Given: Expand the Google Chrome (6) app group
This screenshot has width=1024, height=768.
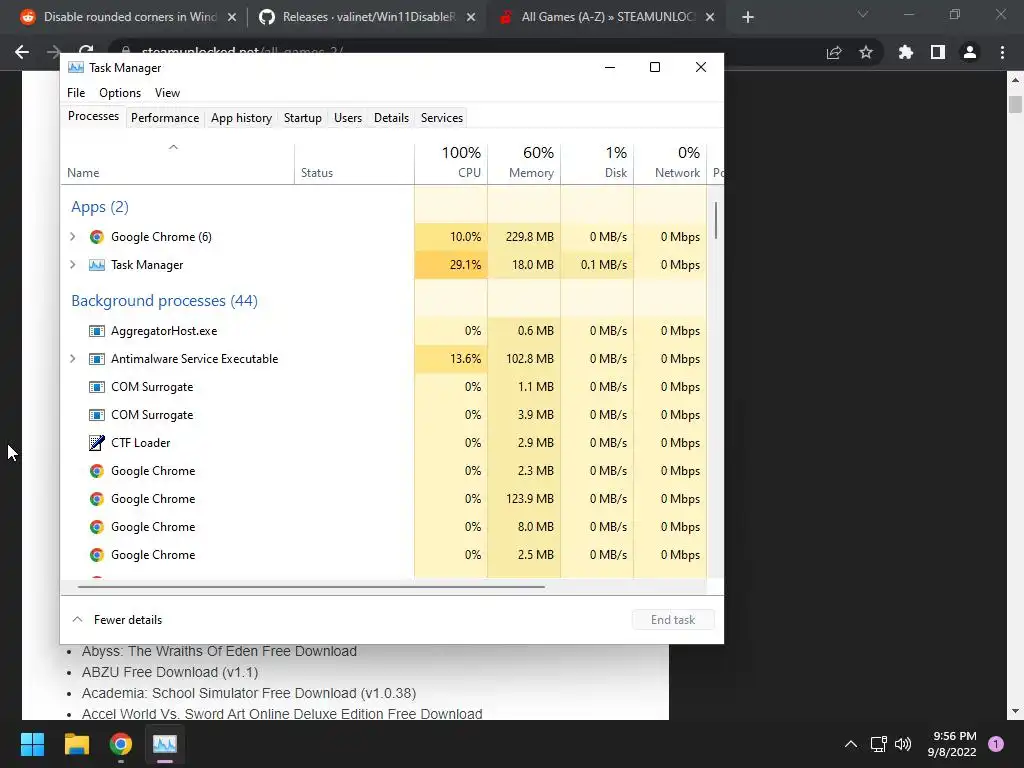Looking at the screenshot, I should (72, 236).
